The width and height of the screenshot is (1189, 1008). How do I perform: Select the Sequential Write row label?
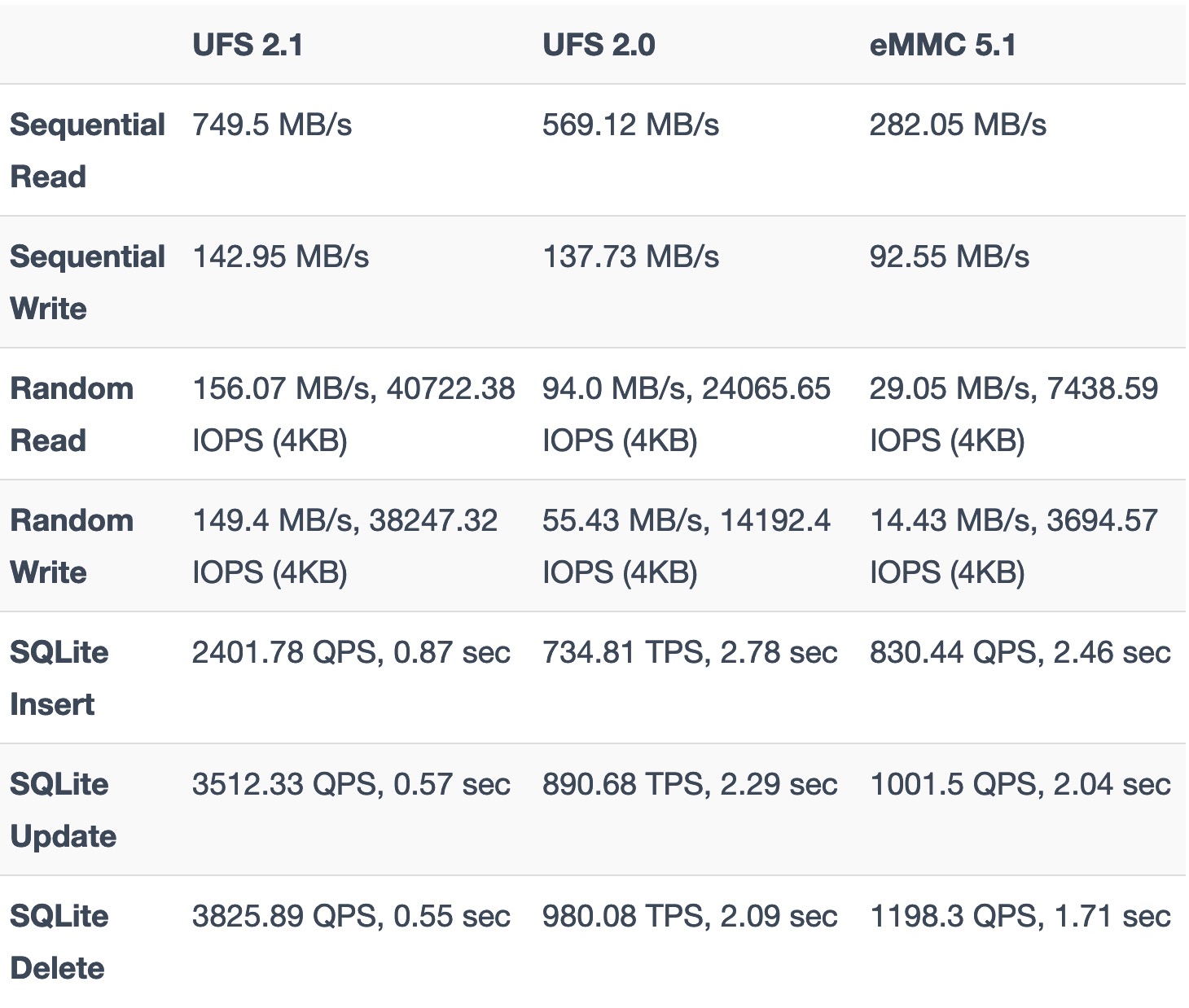point(87,283)
